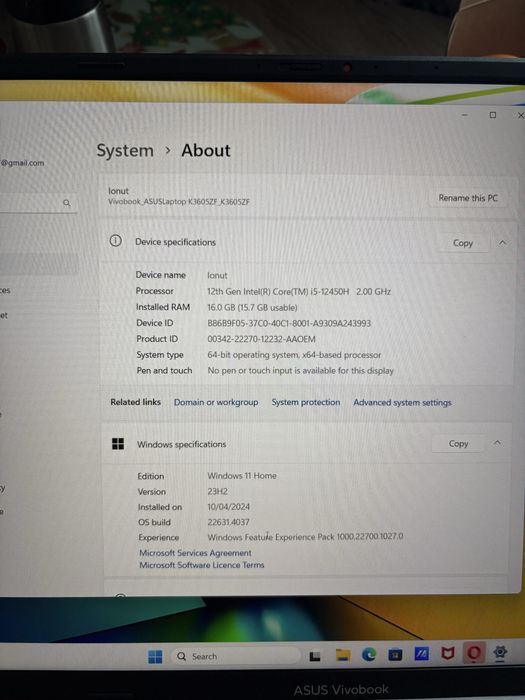Viewport: 525px width, 700px height.
Task: Click the settings search magnifier icon
Action: click(x=67, y=203)
